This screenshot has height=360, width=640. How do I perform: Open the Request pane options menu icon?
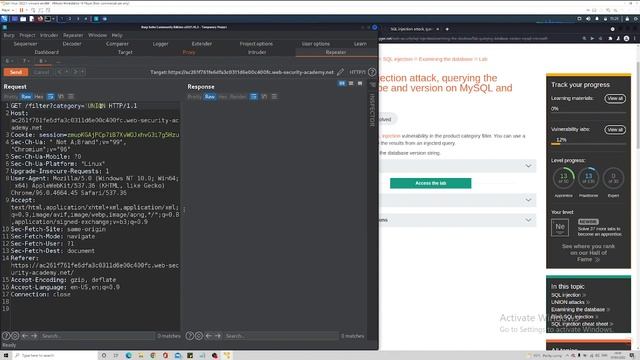71,97
